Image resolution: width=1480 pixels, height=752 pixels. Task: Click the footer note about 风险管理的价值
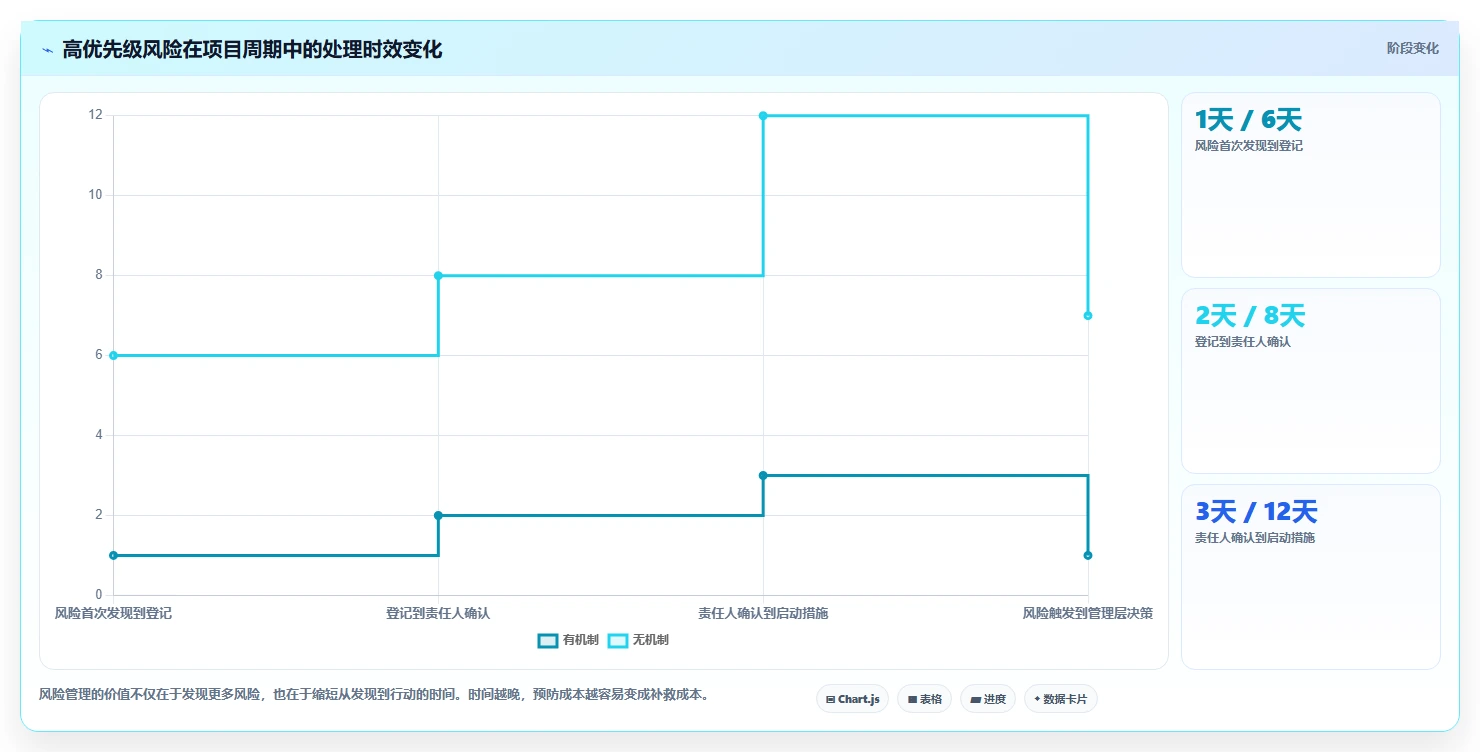tap(374, 694)
